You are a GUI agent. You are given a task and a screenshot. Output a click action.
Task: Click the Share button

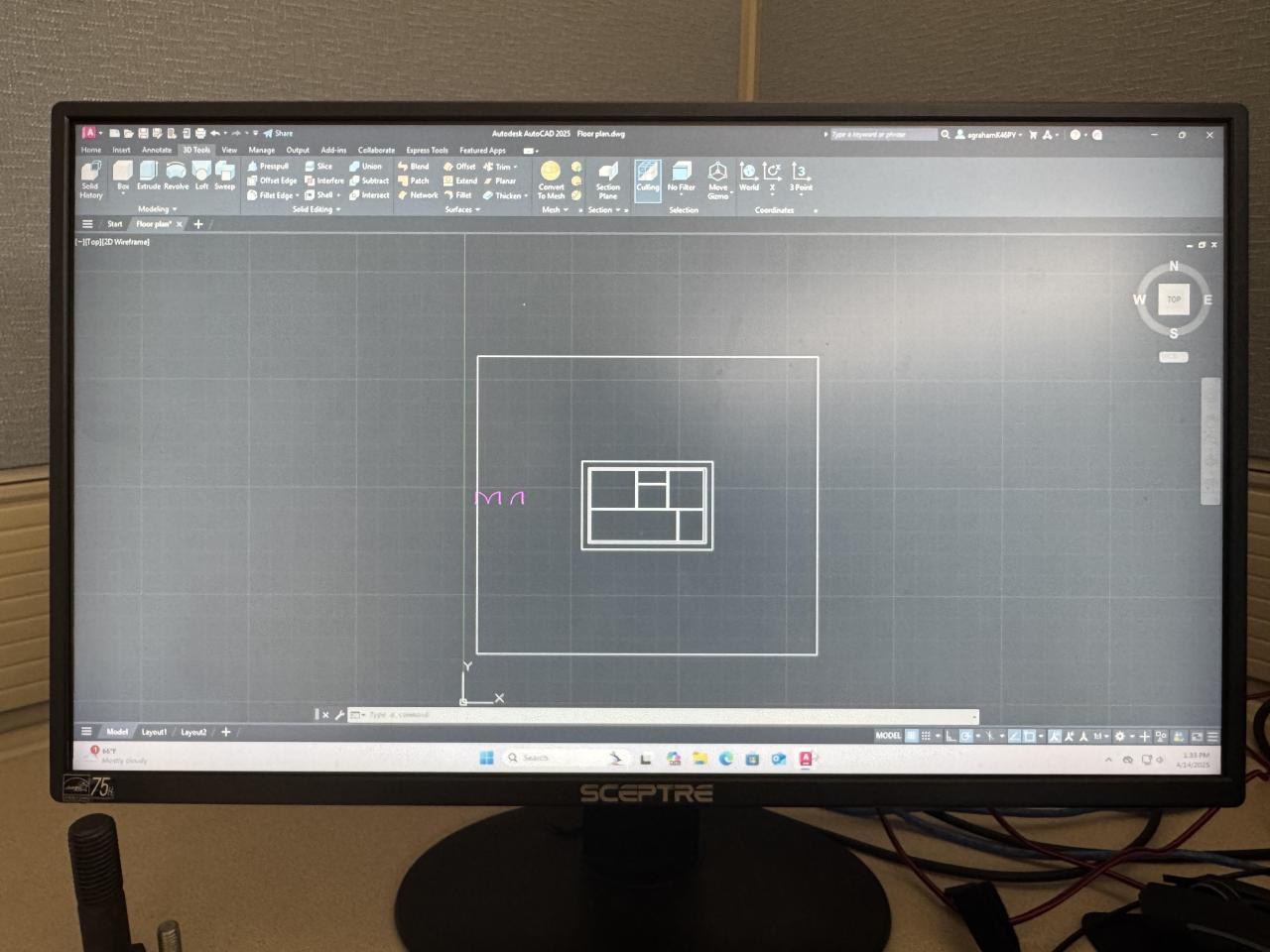point(279,133)
